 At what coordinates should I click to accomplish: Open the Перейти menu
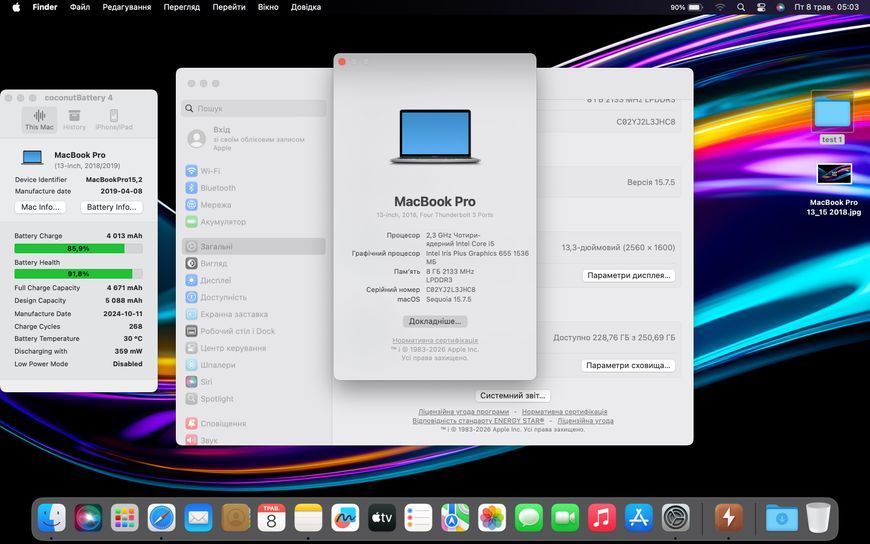click(x=229, y=7)
